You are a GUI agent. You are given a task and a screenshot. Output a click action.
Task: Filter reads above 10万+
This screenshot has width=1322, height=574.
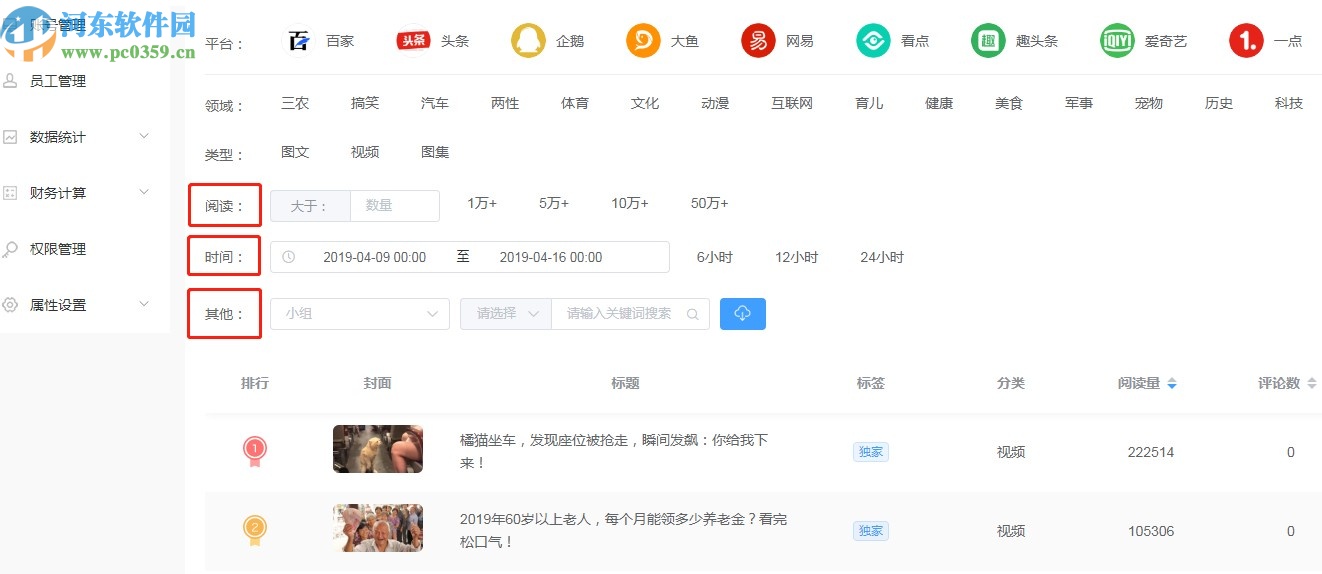click(x=630, y=203)
